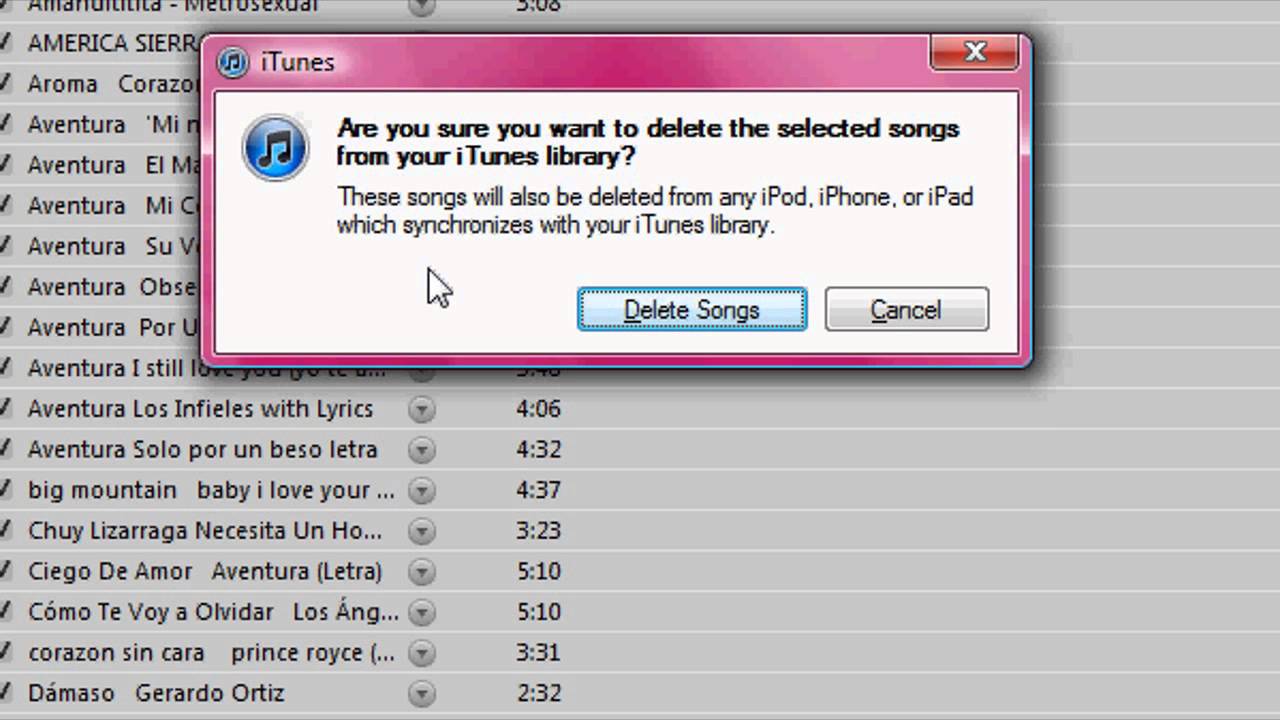
Task: Click the 3:31 duration of corazon sin cara
Action: pos(538,653)
